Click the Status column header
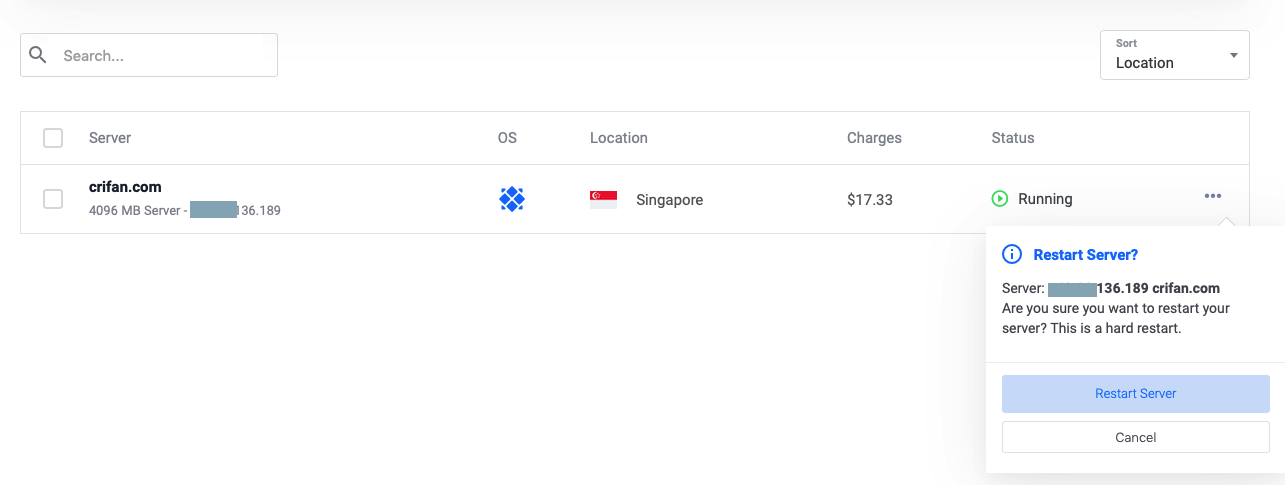This screenshot has height=485, width=1285. [1012, 138]
